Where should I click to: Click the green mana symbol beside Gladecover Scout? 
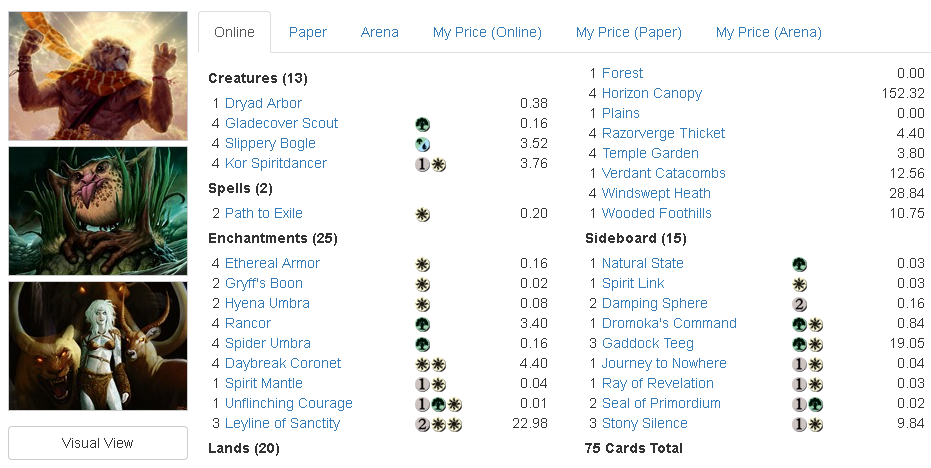coord(423,124)
